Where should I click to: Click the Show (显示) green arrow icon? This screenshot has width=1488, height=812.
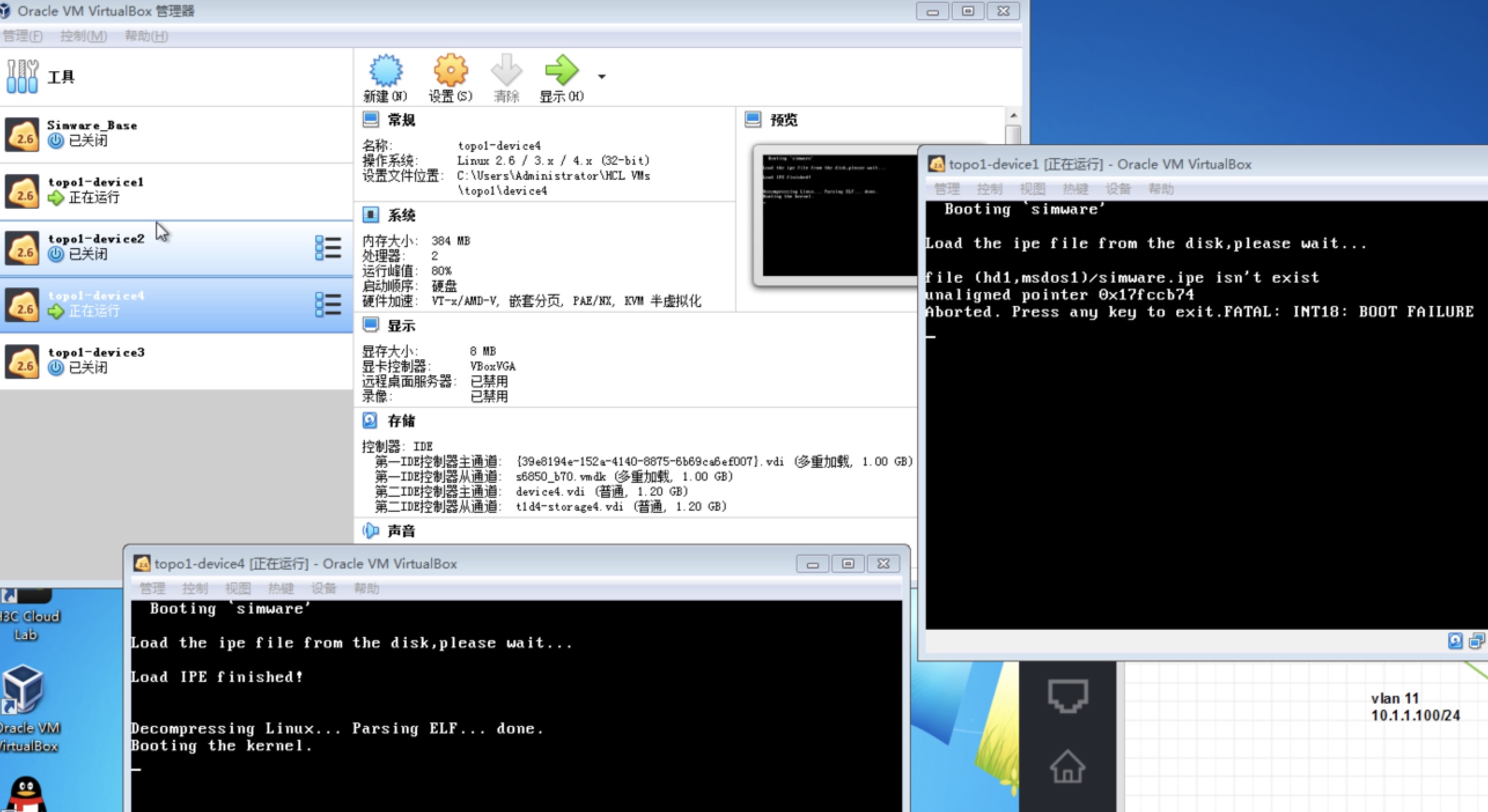(x=561, y=71)
